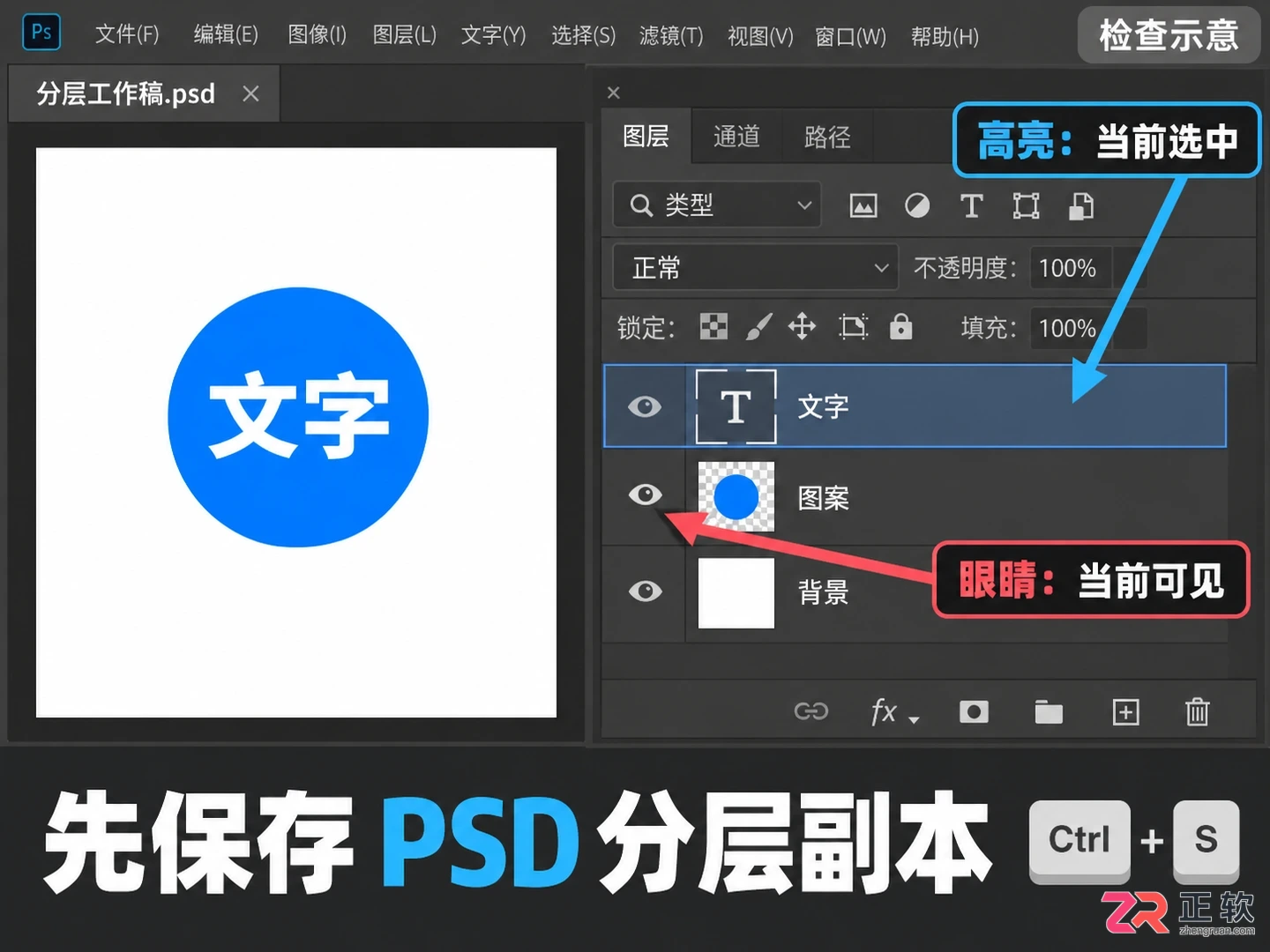
Task: Create a new layer plus icon
Action: 1125,711
